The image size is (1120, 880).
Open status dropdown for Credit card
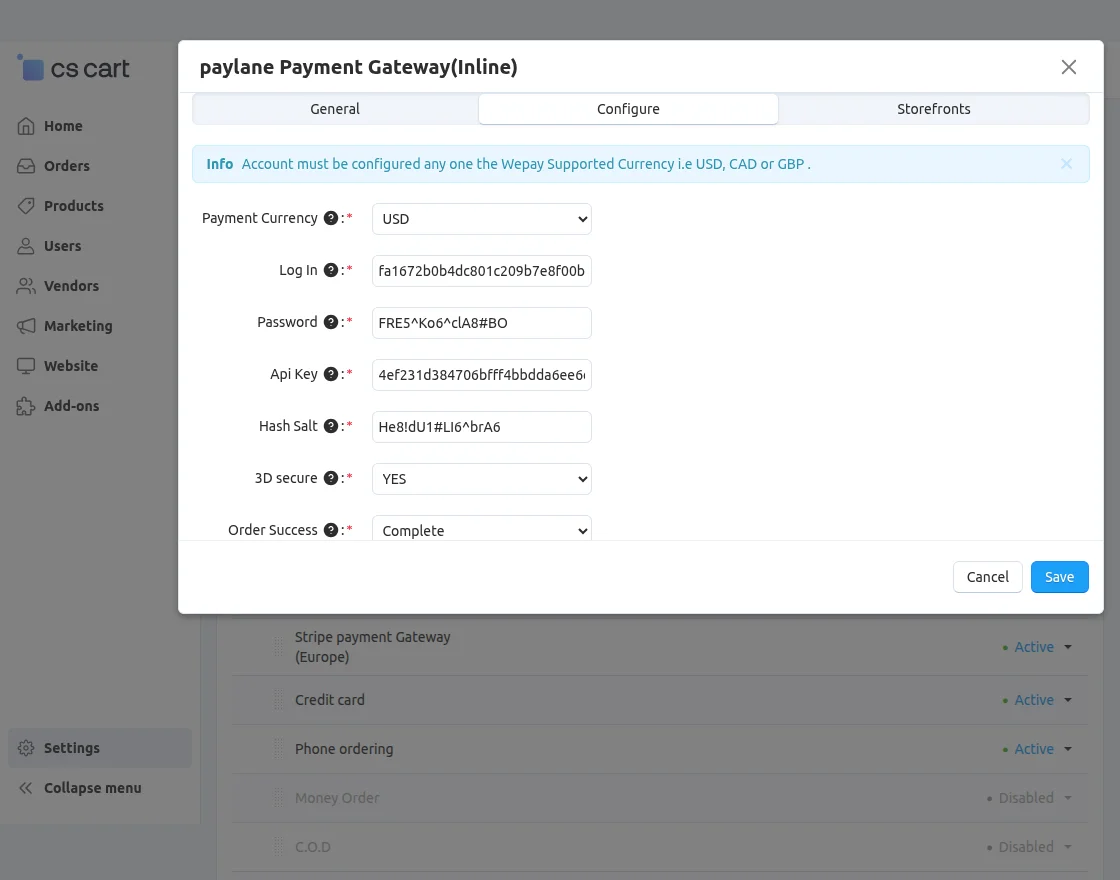point(1068,700)
